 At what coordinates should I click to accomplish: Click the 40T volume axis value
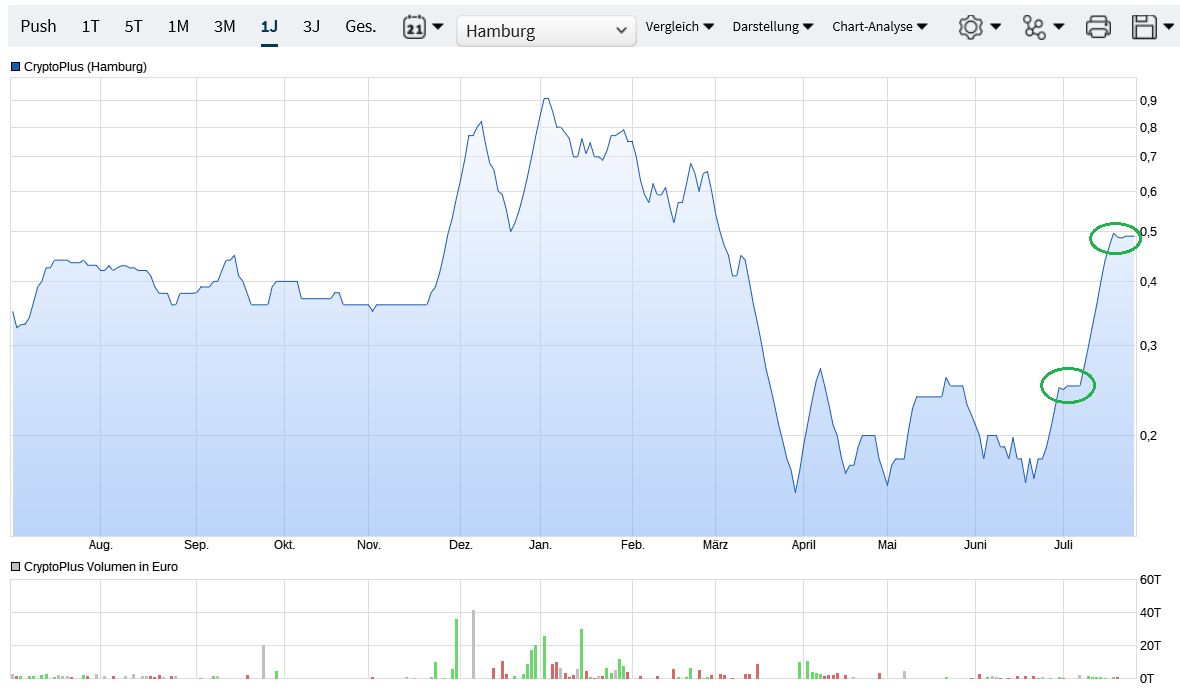[1150, 613]
